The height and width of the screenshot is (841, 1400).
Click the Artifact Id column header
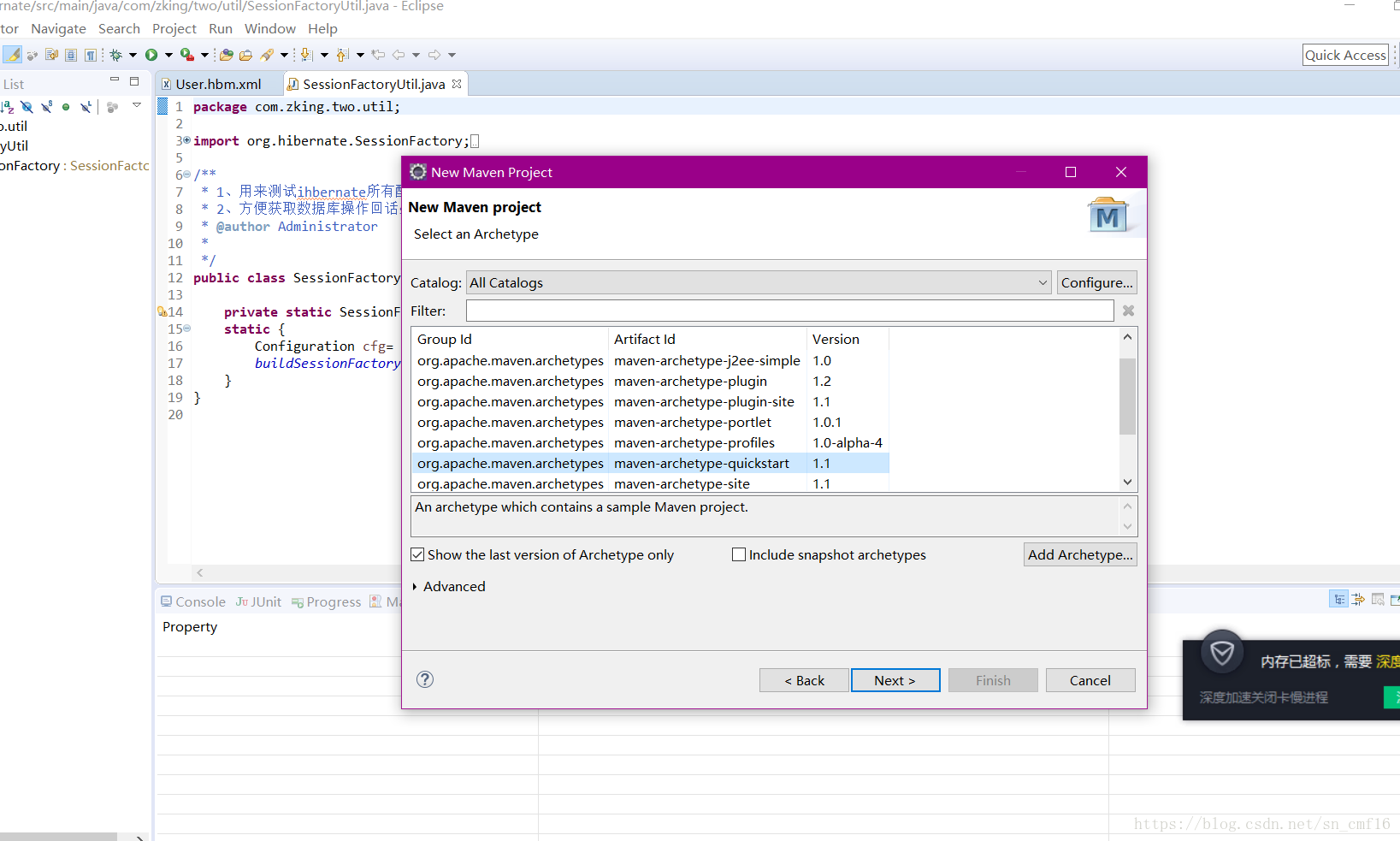[706, 339]
